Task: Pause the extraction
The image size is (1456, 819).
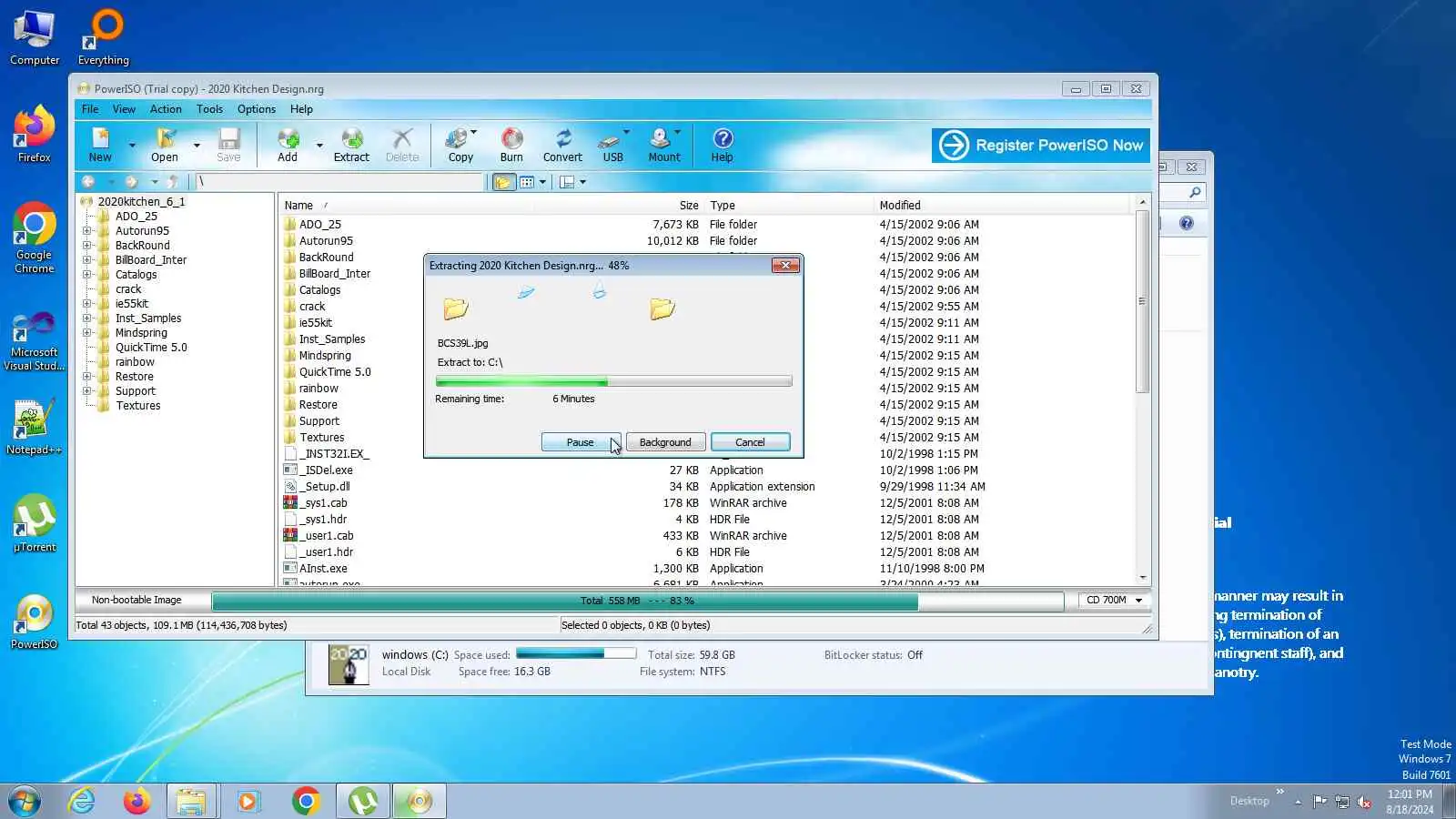Action: tap(581, 442)
